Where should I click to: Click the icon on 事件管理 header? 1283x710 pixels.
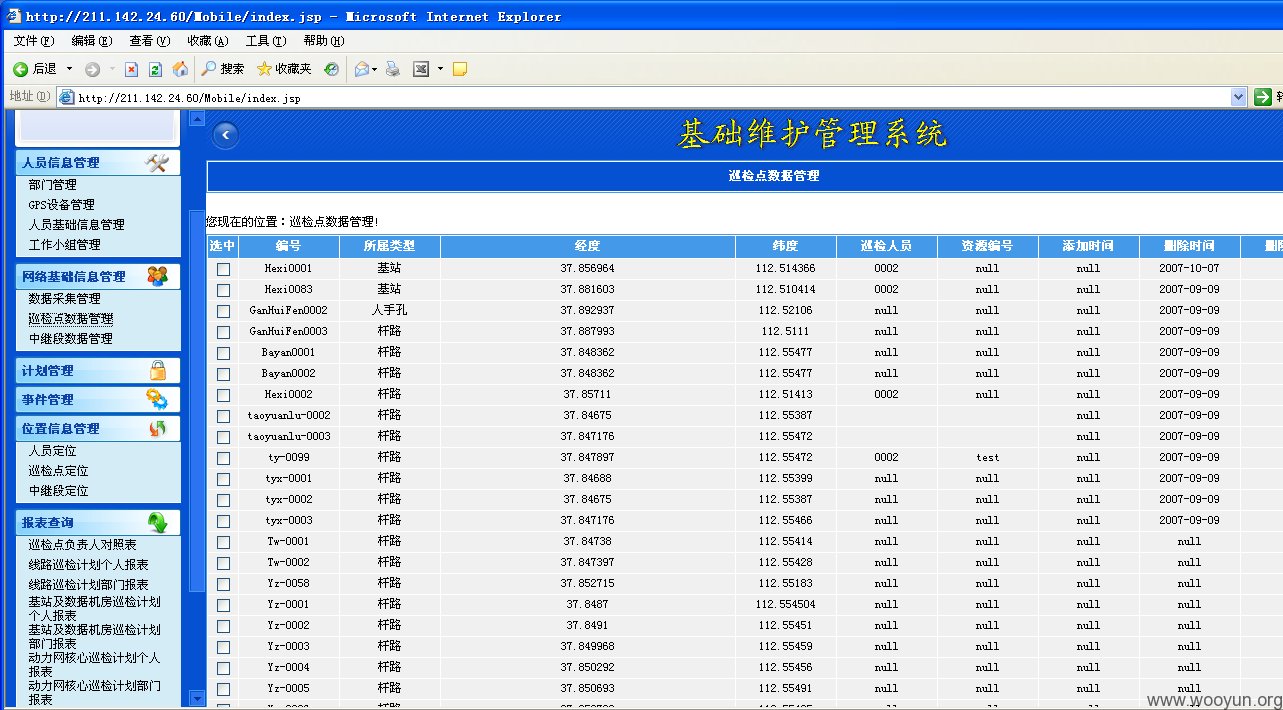157,399
